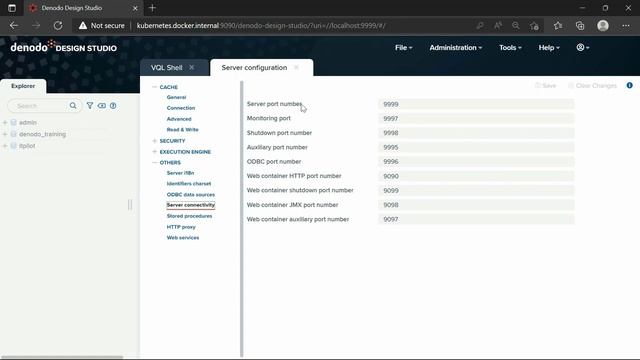The image size is (640, 360).
Task: Select Server i18n option
Action: pos(180,173)
